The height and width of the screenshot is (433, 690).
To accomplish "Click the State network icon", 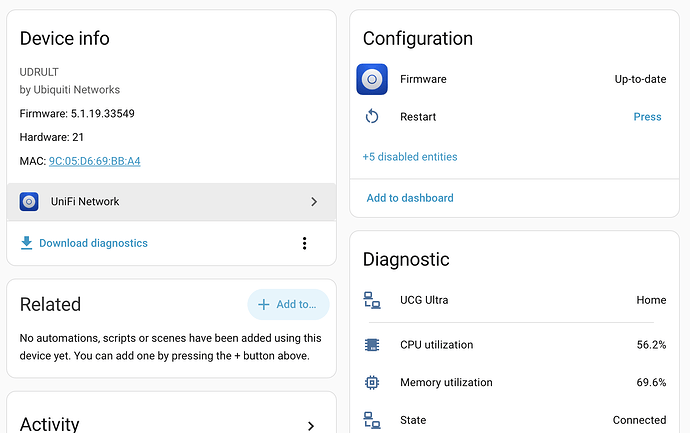I will pos(372,420).
